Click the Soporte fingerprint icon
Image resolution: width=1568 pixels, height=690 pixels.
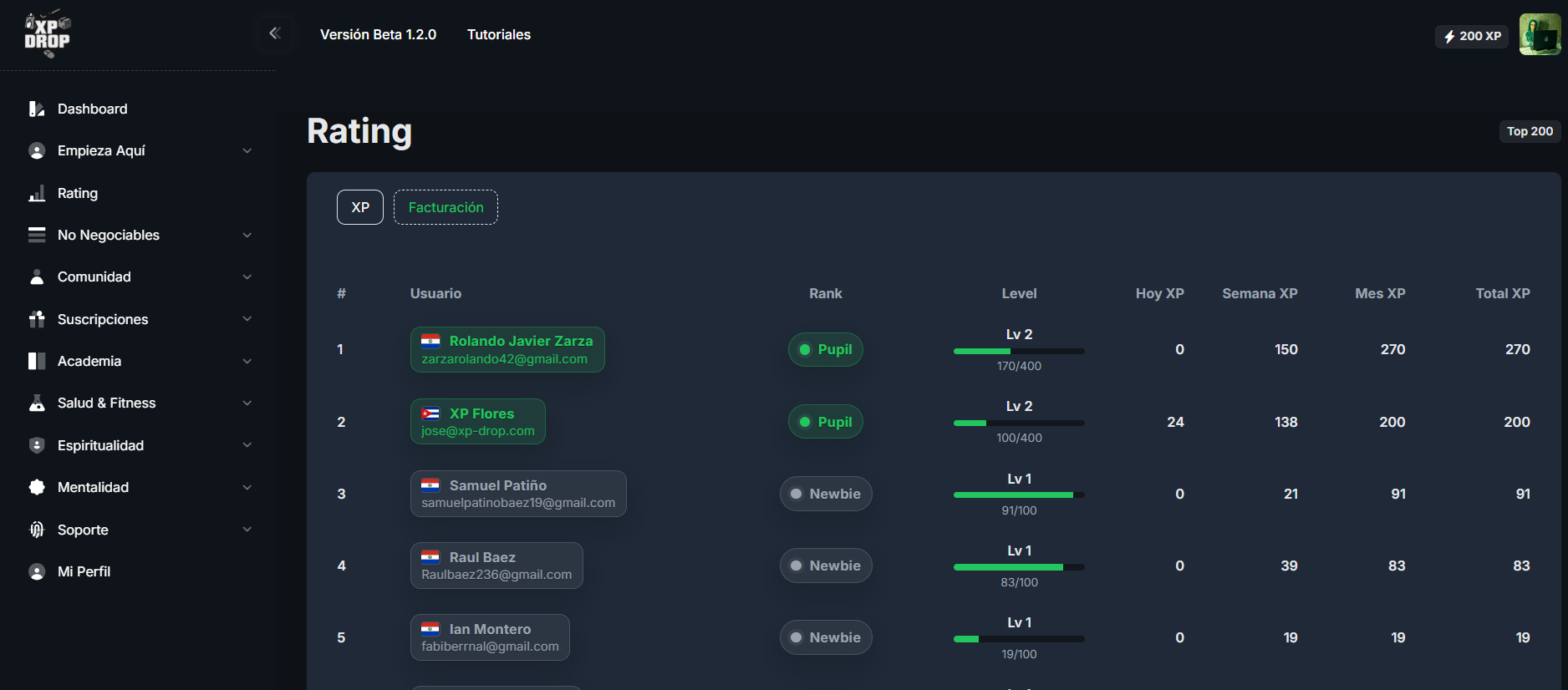click(37, 530)
